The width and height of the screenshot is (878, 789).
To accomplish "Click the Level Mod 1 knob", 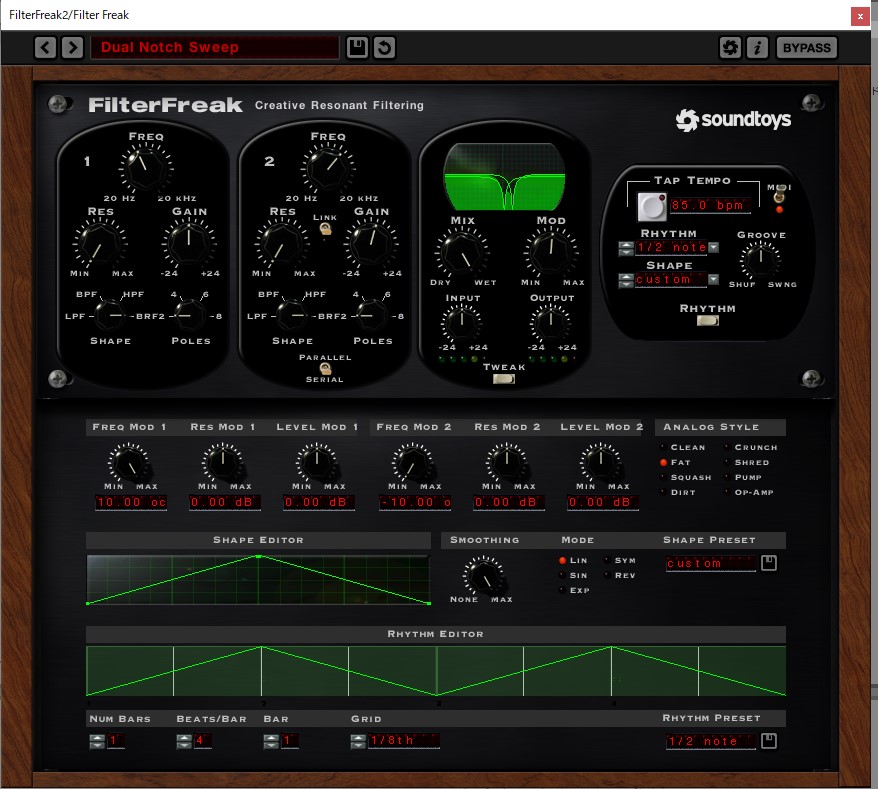I will pyautogui.click(x=317, y=463).
